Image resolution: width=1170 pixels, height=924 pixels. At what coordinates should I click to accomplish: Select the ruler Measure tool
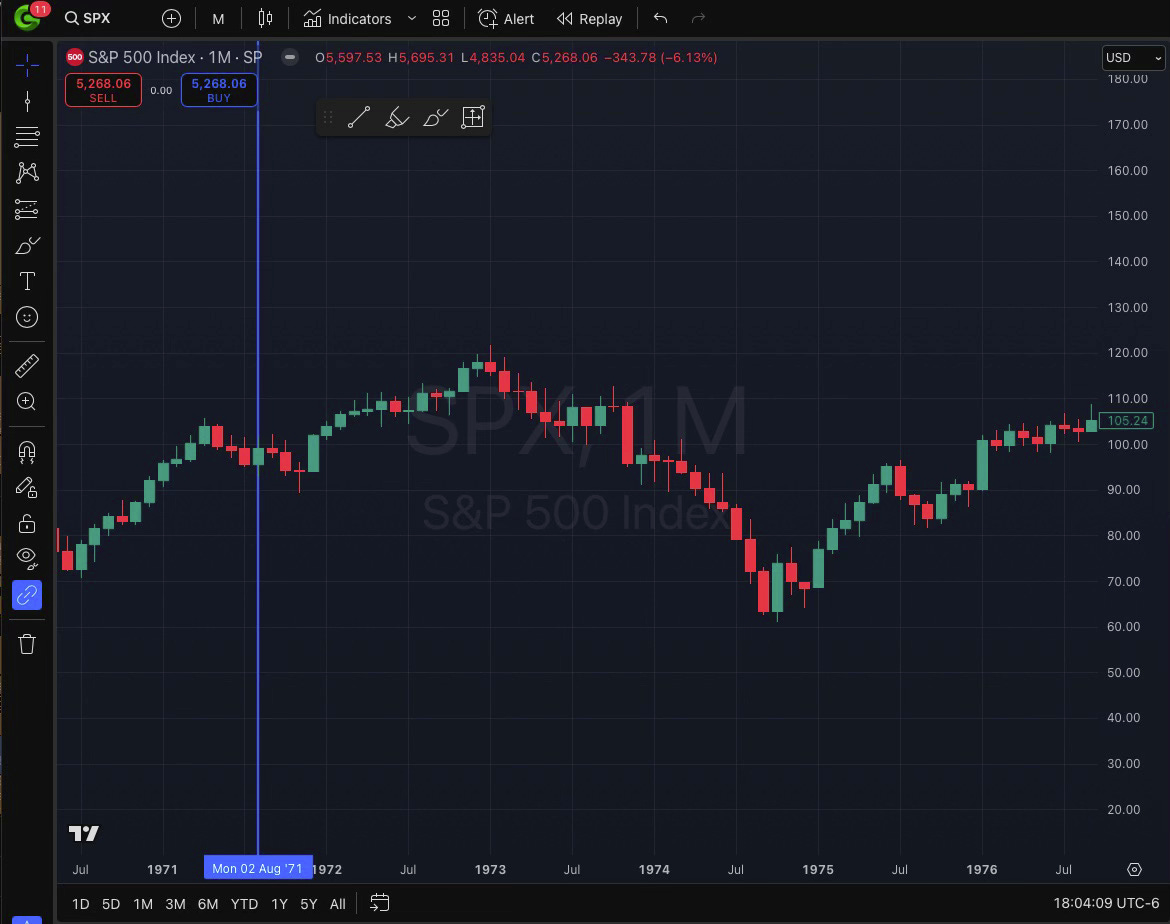(27, 366)
